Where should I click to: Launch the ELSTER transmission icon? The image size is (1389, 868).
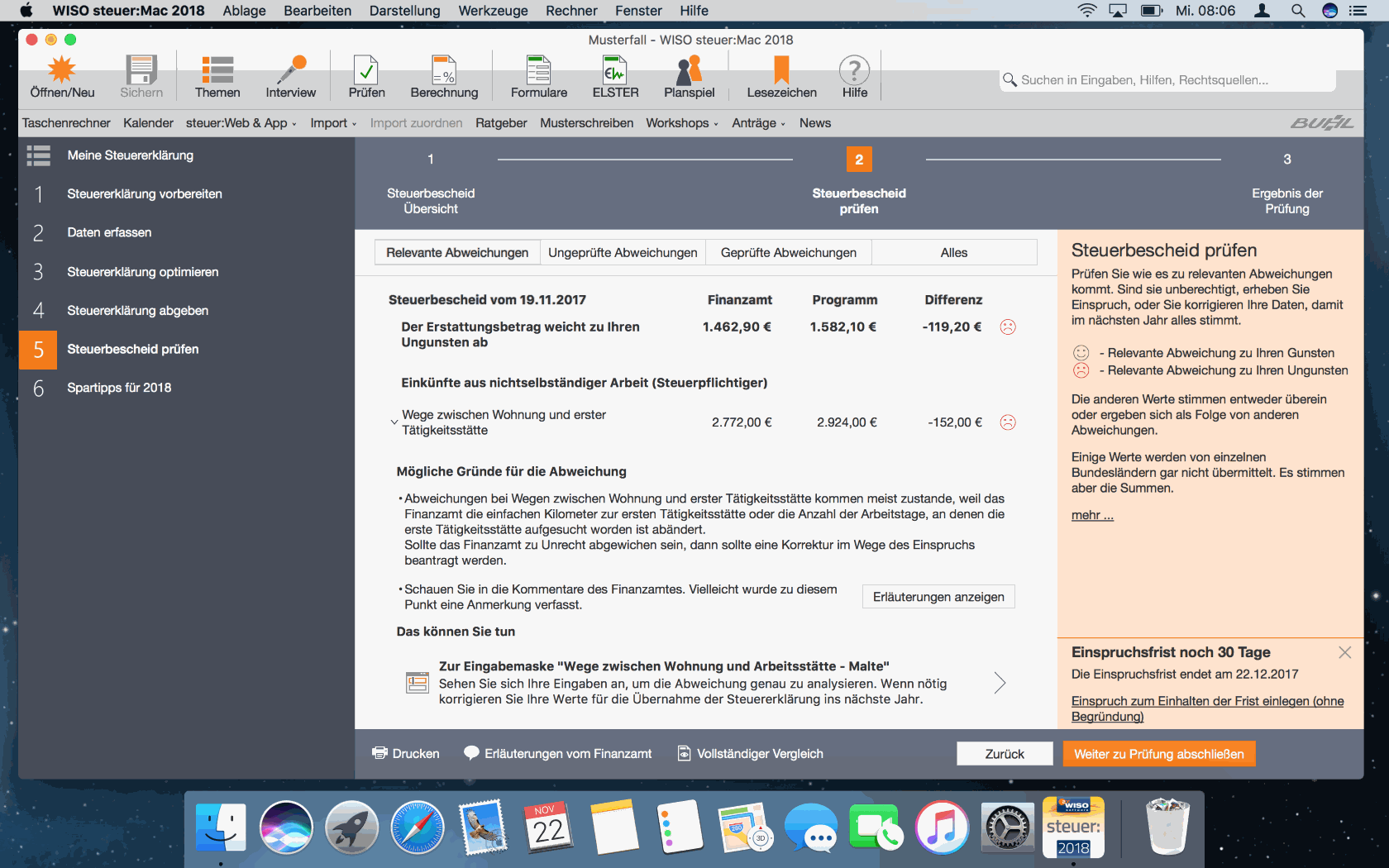point(615,70)
